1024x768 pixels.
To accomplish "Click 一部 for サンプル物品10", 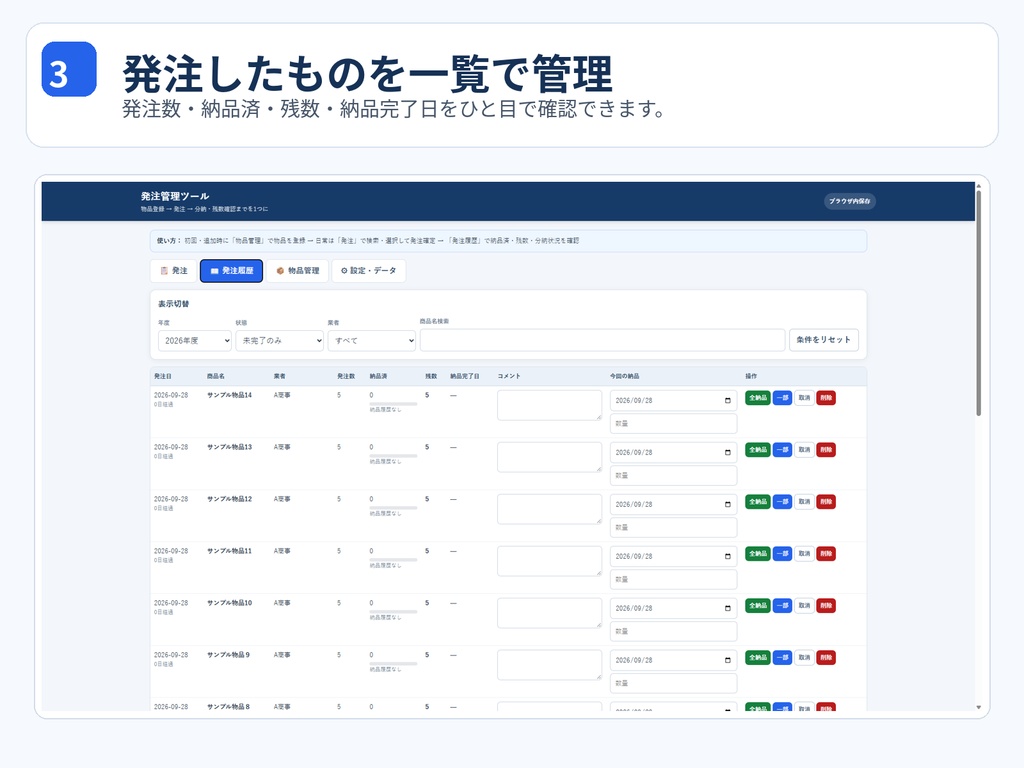I will 782,605.
